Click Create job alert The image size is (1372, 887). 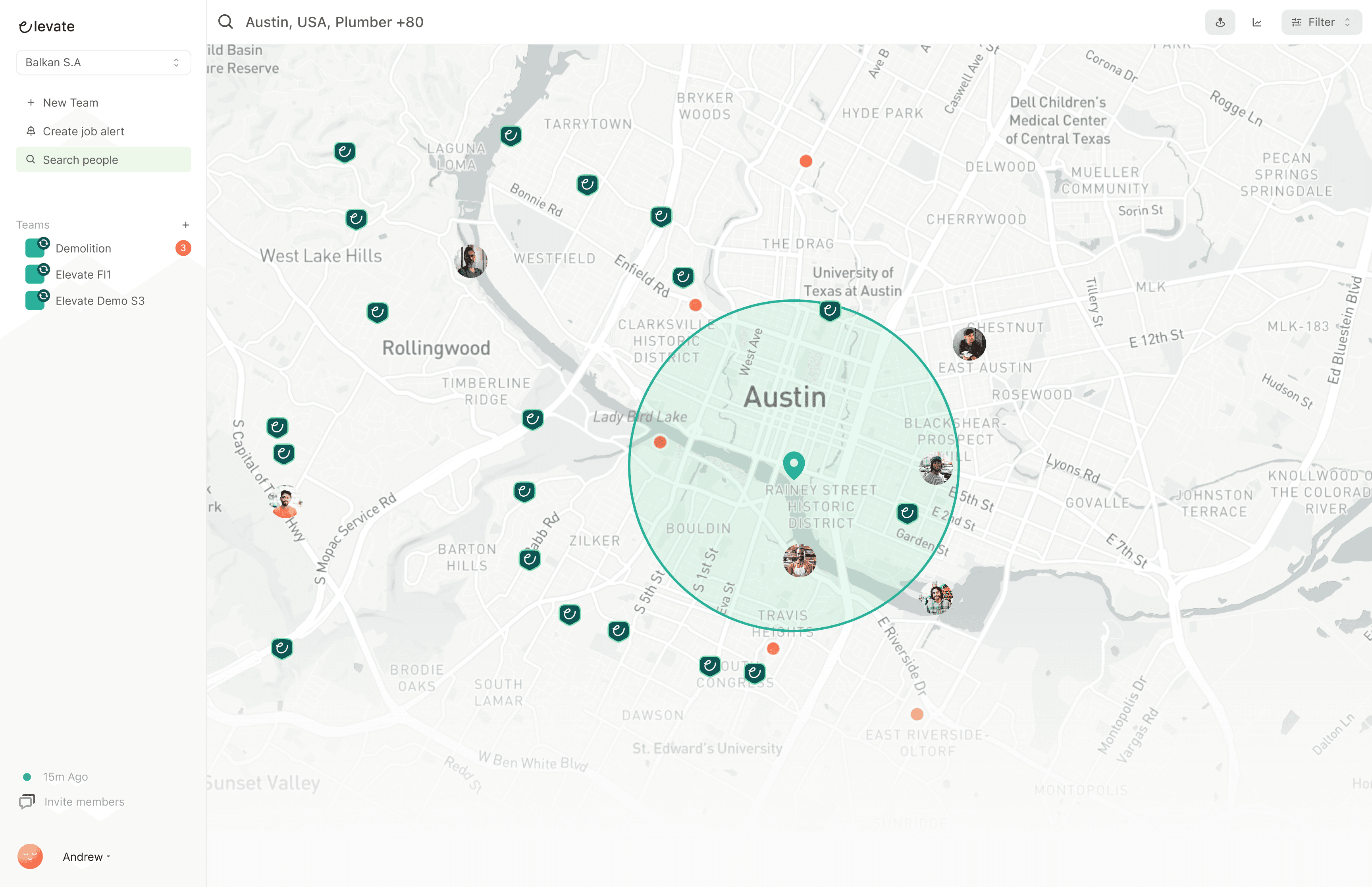point(83,131)
